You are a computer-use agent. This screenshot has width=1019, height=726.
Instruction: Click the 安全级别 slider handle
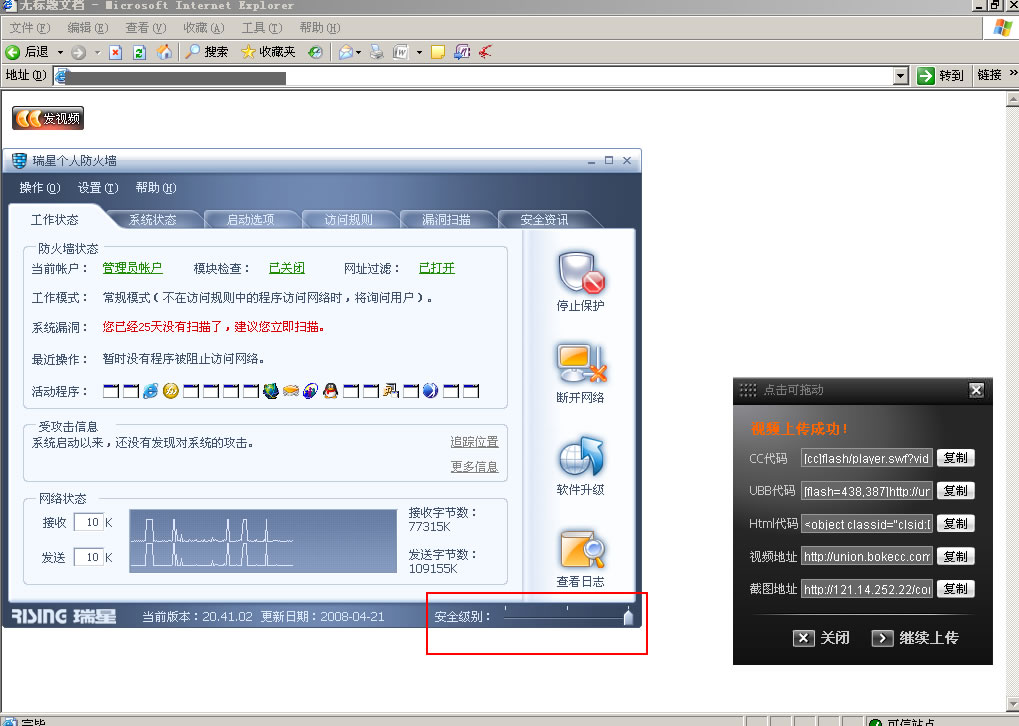[x=628, y=616]
